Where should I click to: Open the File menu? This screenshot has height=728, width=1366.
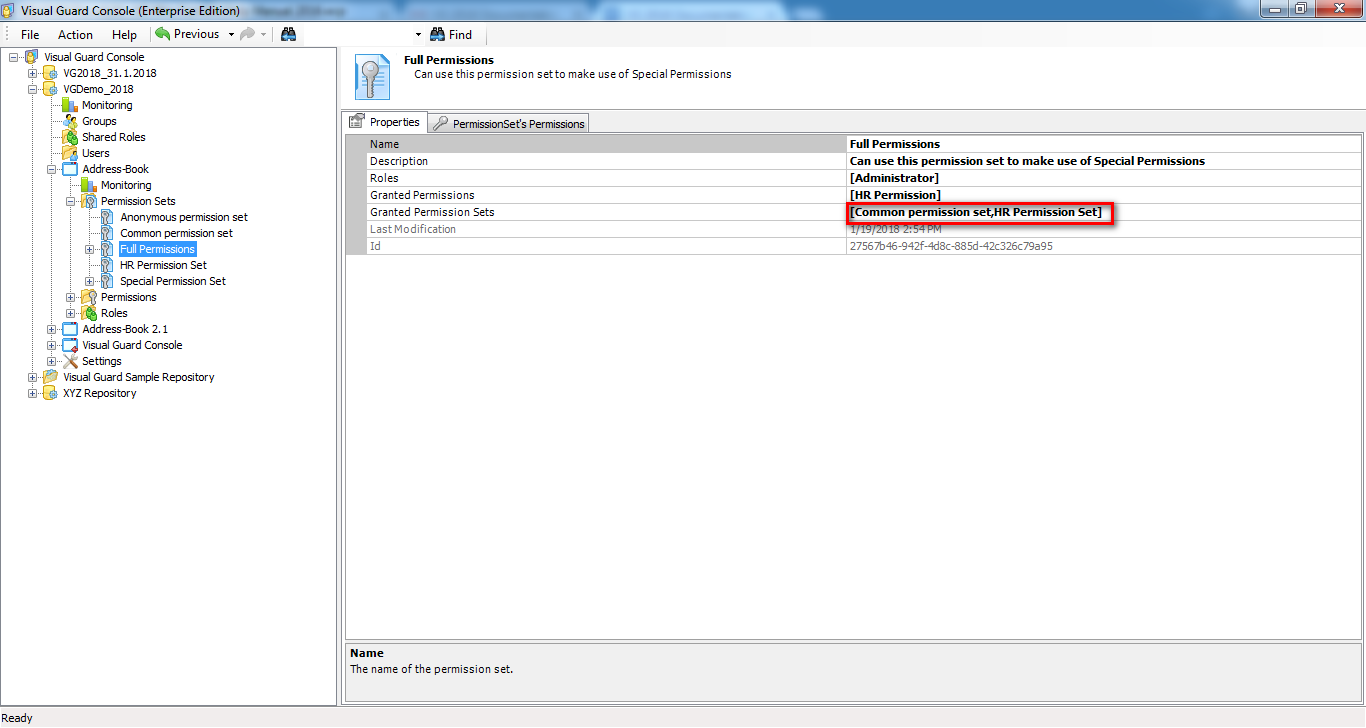pos(30,34)
